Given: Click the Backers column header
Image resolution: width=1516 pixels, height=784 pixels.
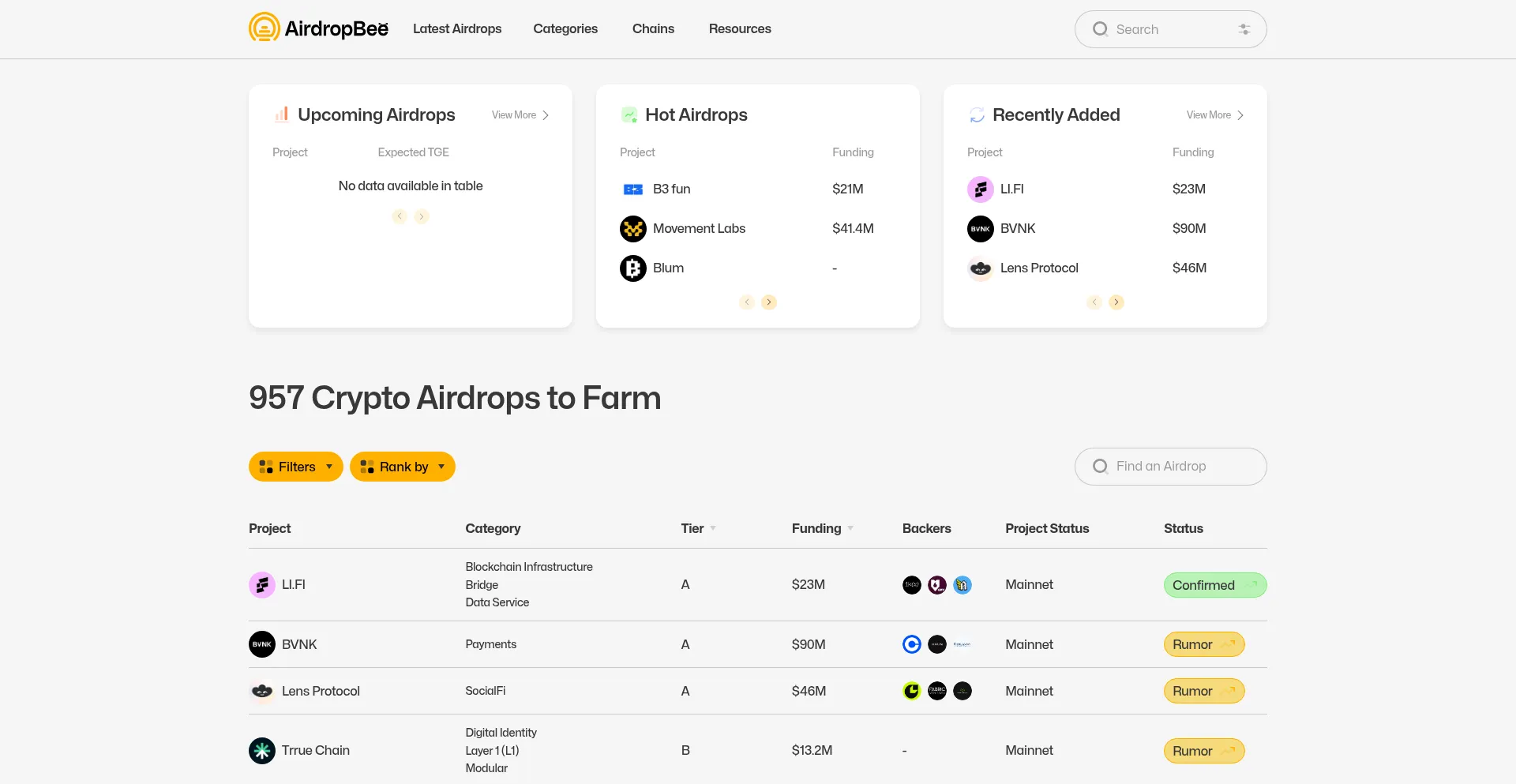Looking at the screenshot, I should click(x=927, y=529).
